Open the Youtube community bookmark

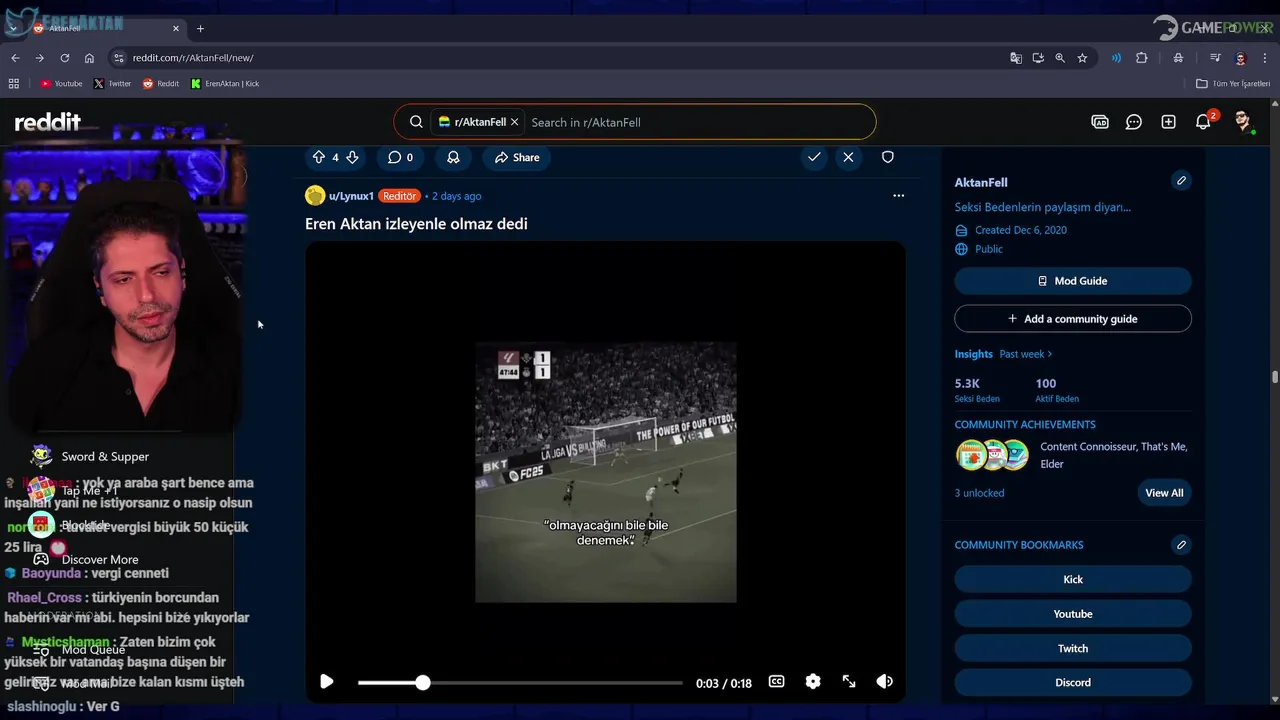pos(1073,614)
